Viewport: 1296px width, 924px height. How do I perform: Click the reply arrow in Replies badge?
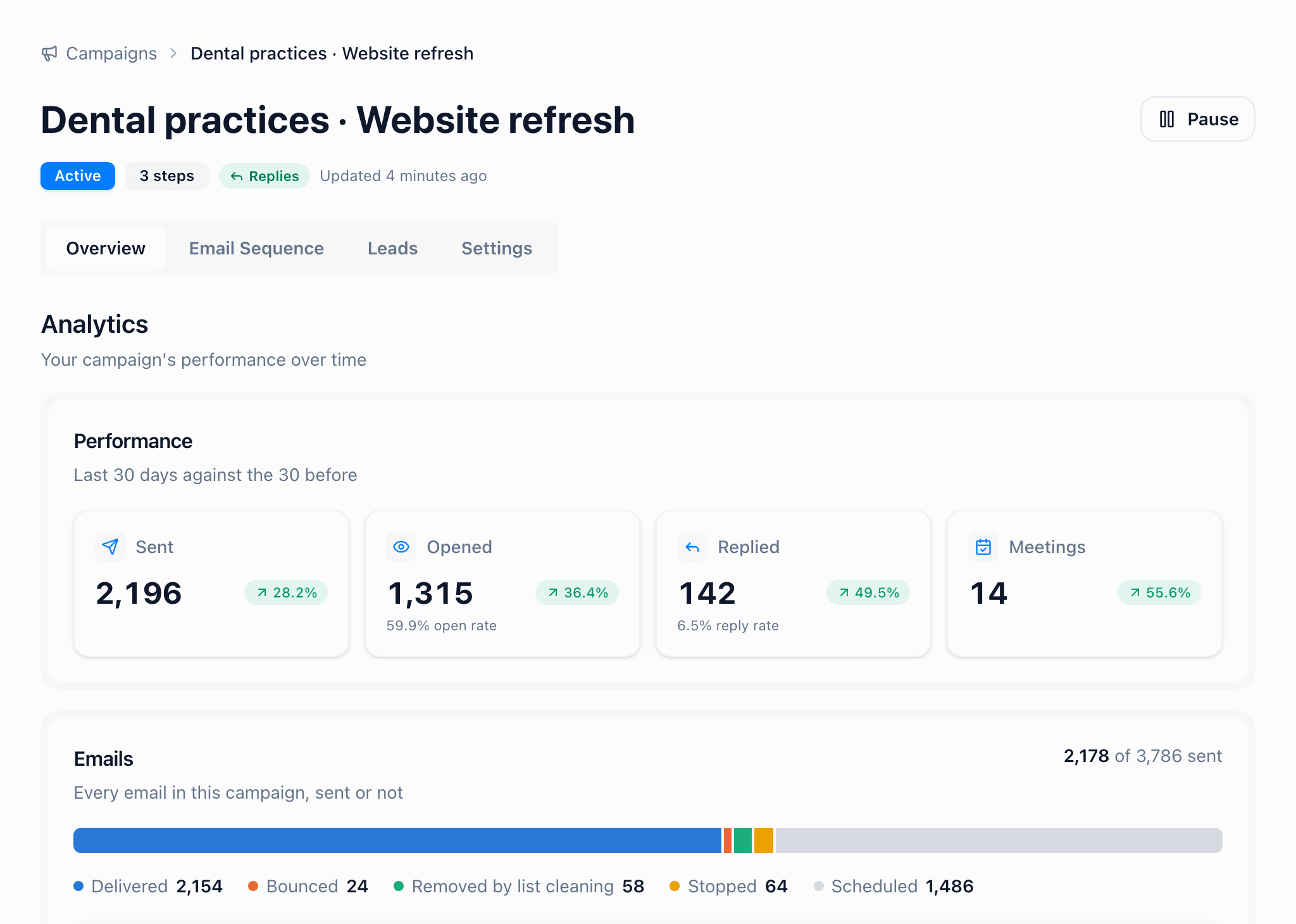point(237,176)
